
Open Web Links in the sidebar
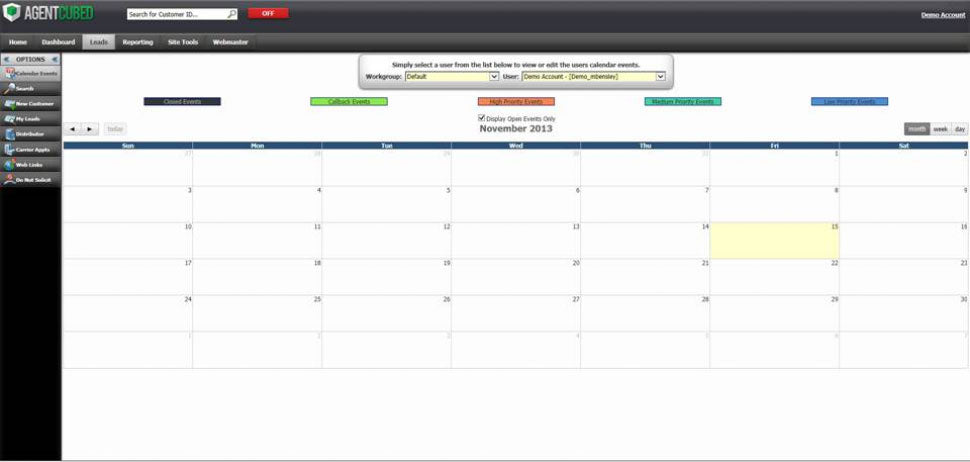[x=31, y=164]
